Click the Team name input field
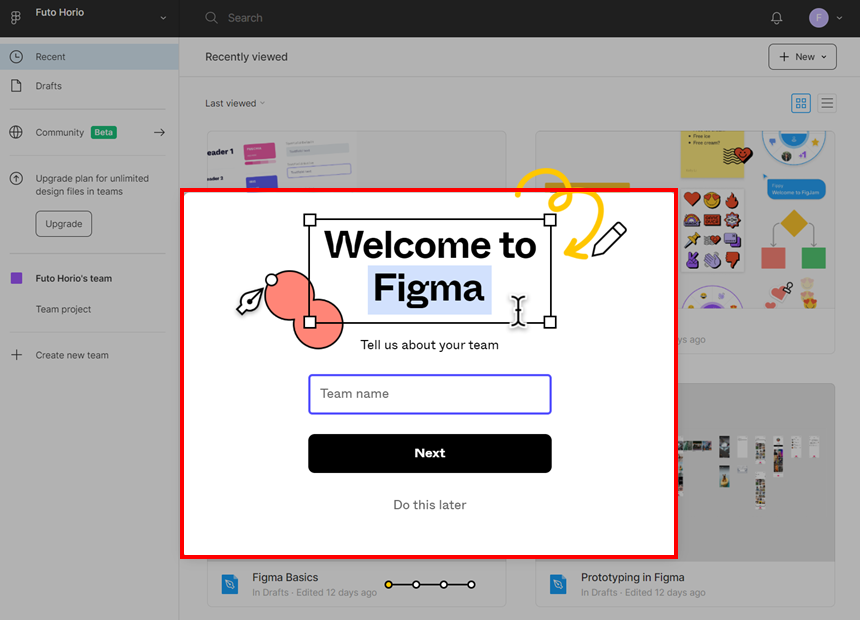Image resolution: width=860 pixels, height=620 pixels. 429,394
